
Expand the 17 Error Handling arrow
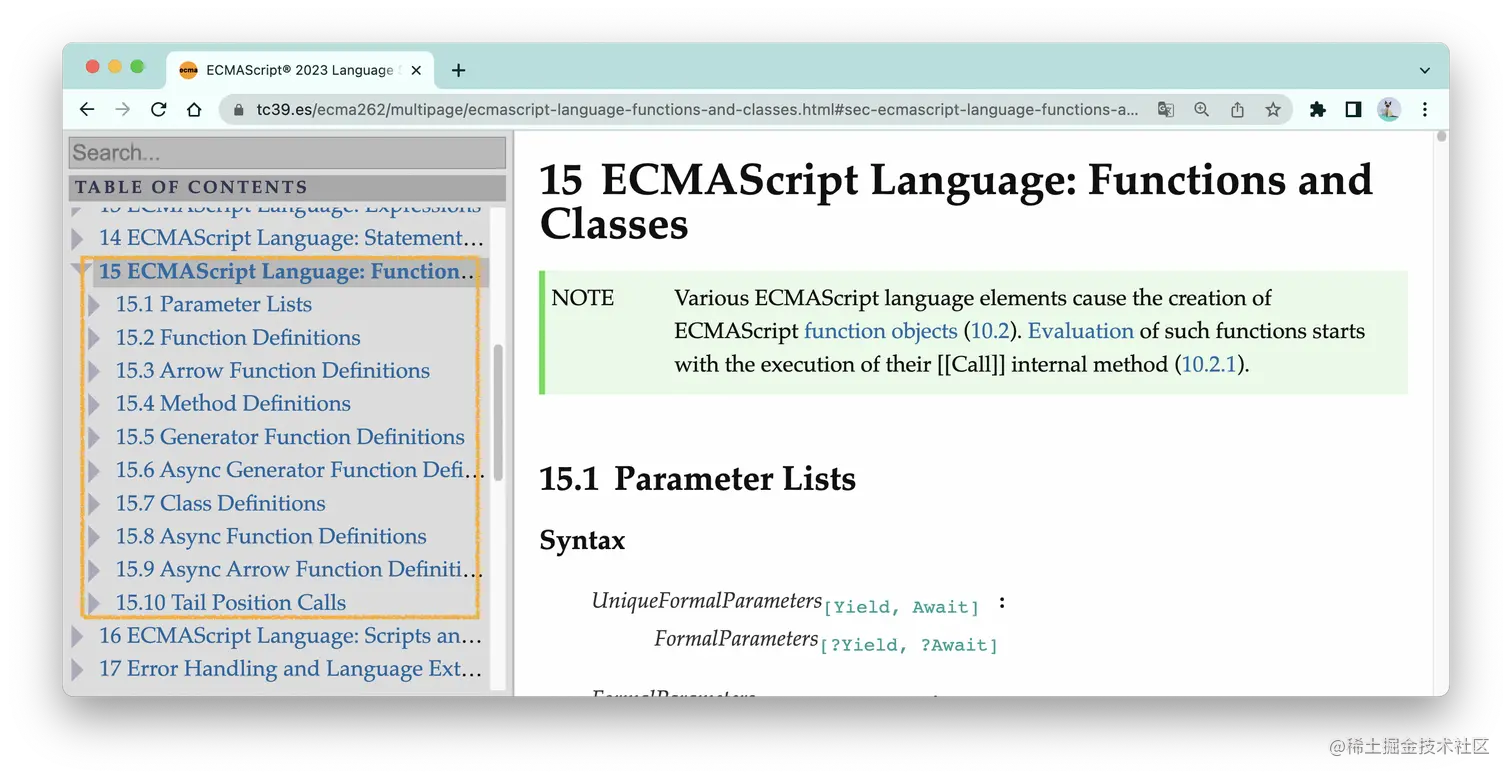(78, 669)
